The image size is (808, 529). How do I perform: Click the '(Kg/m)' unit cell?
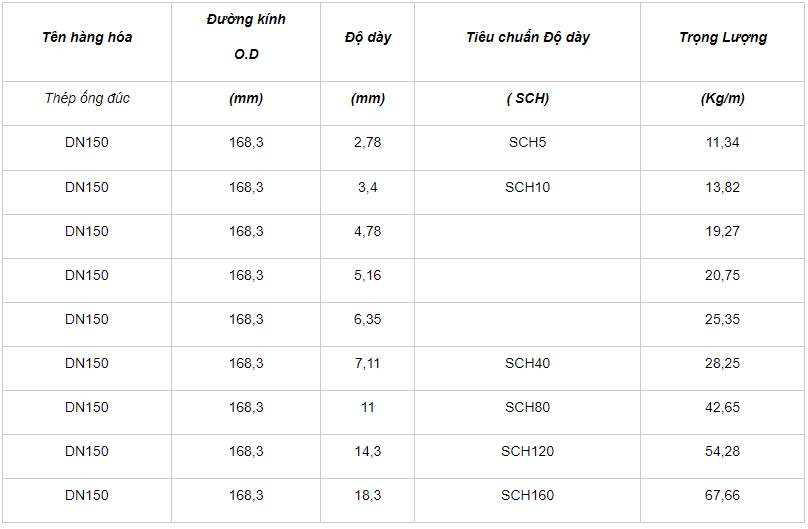pyautogui.click(x=722, y=98)
